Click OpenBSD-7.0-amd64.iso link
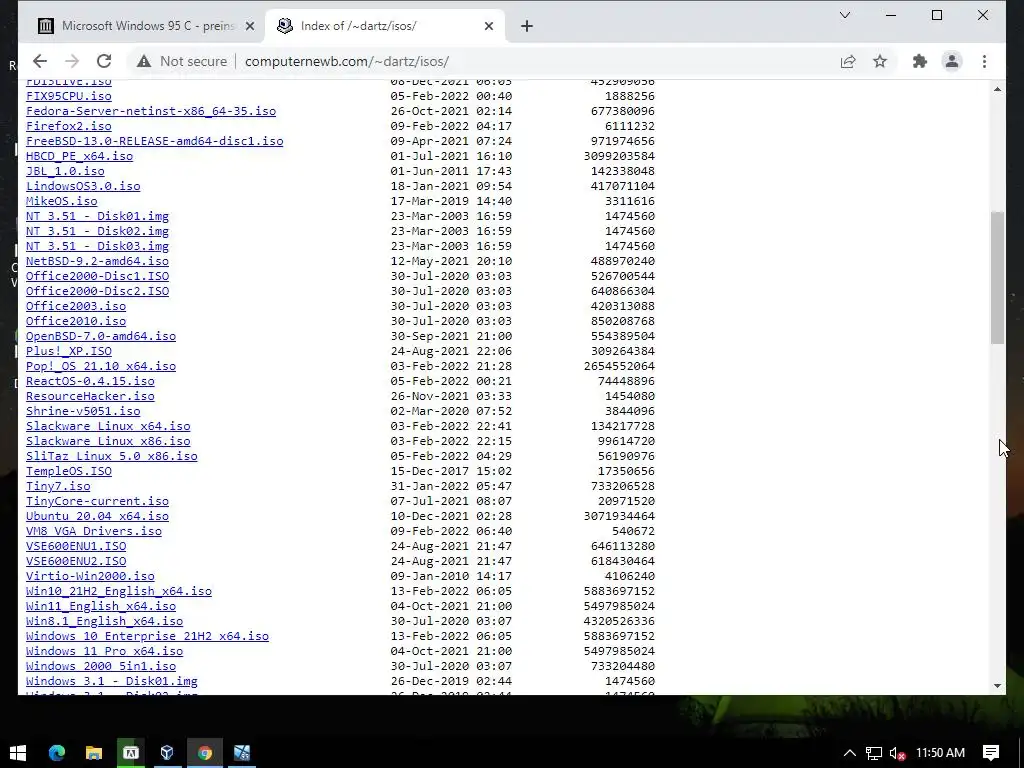Image resolution: width=1024 pixels, height=768 pixels. 101,336
